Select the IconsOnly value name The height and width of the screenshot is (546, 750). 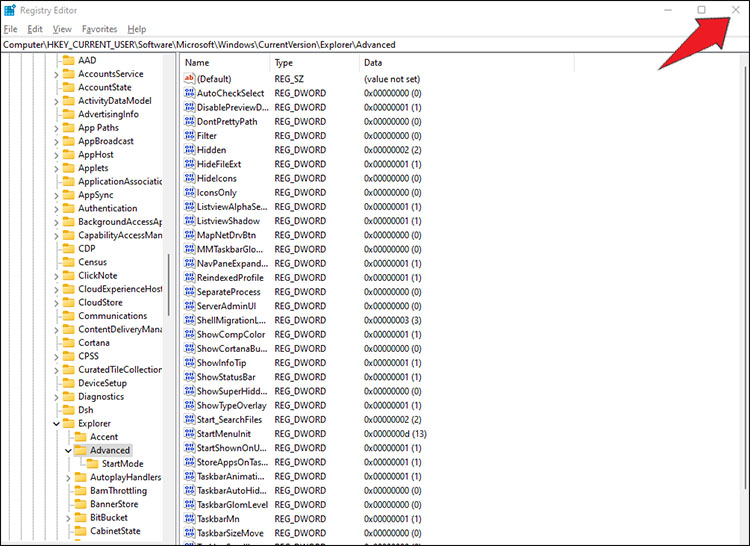pos(217,192)
